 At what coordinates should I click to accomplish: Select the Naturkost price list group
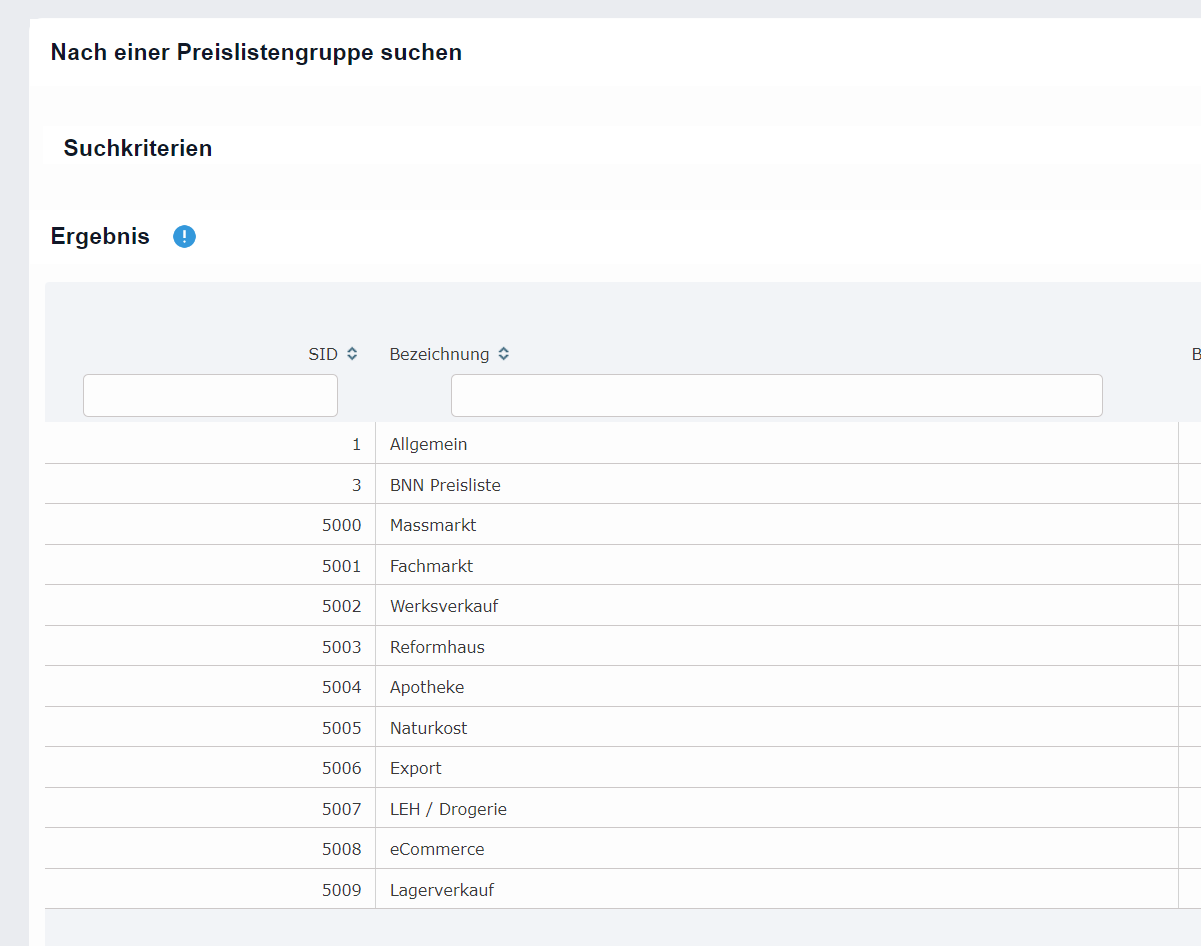pyautogui.click(x=428, y=728)
